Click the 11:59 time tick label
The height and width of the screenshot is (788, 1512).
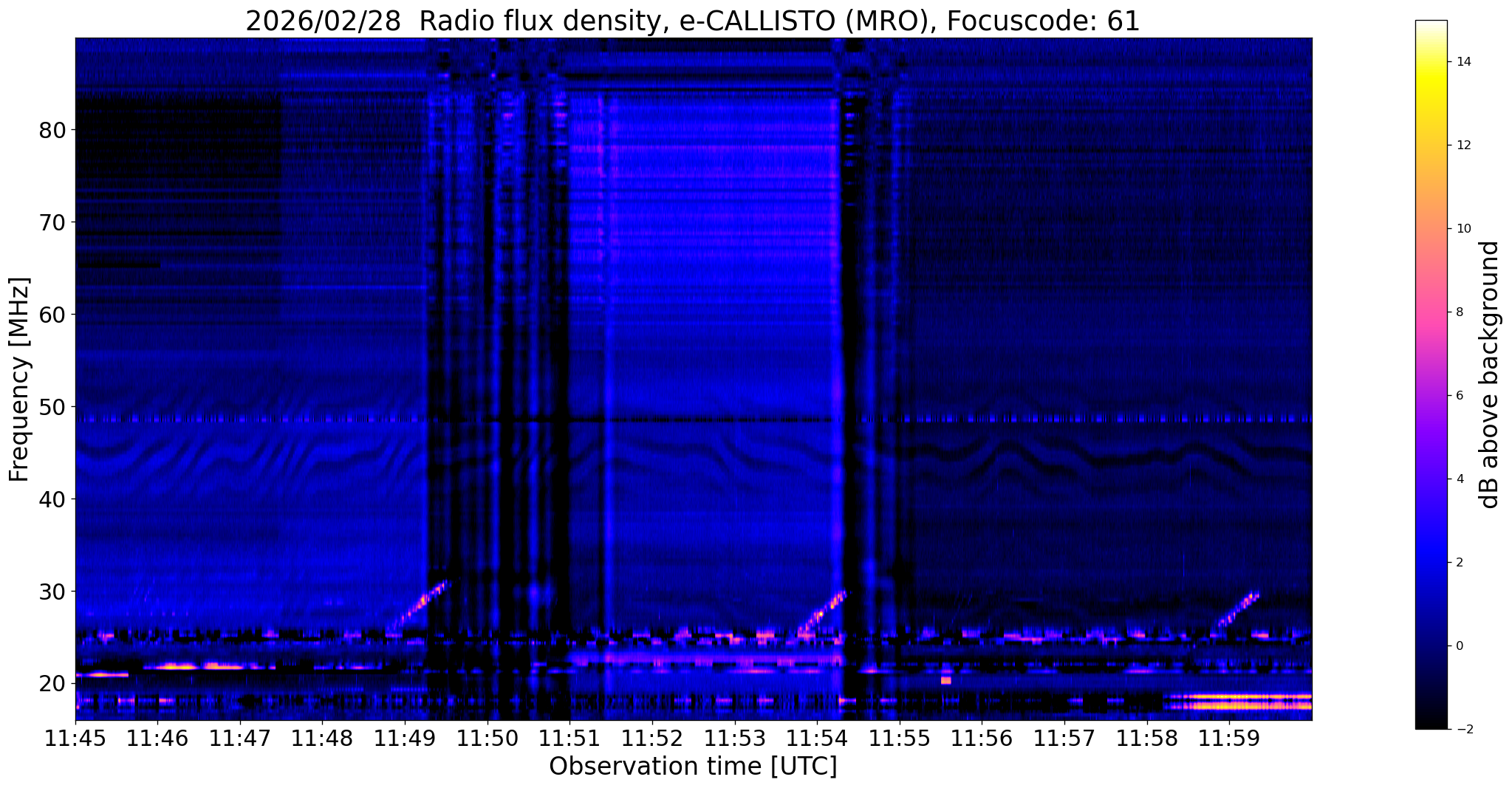pos(1228,737)
